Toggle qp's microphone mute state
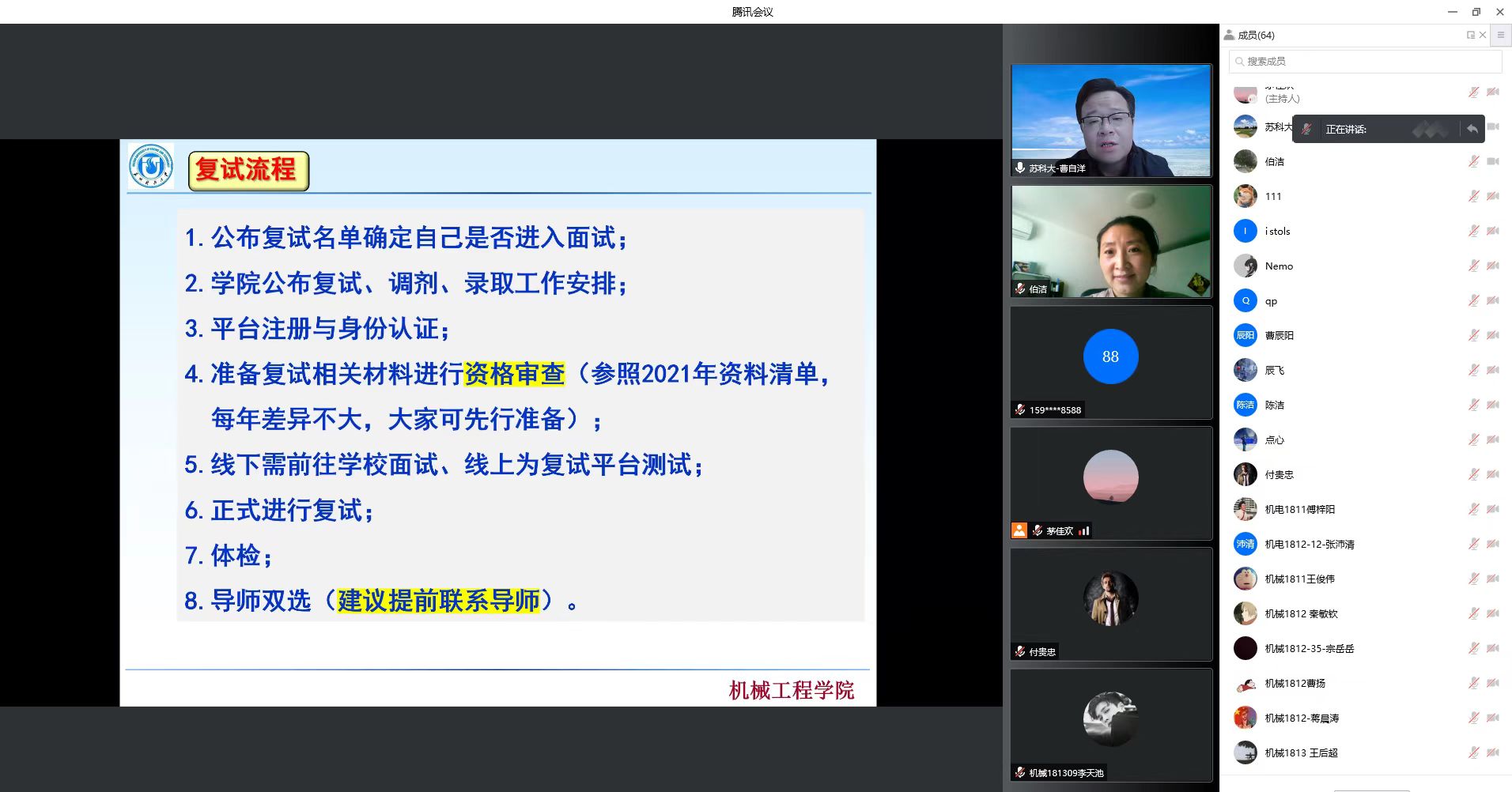Screen dimensions: 1512x792 pos(1473,300)
